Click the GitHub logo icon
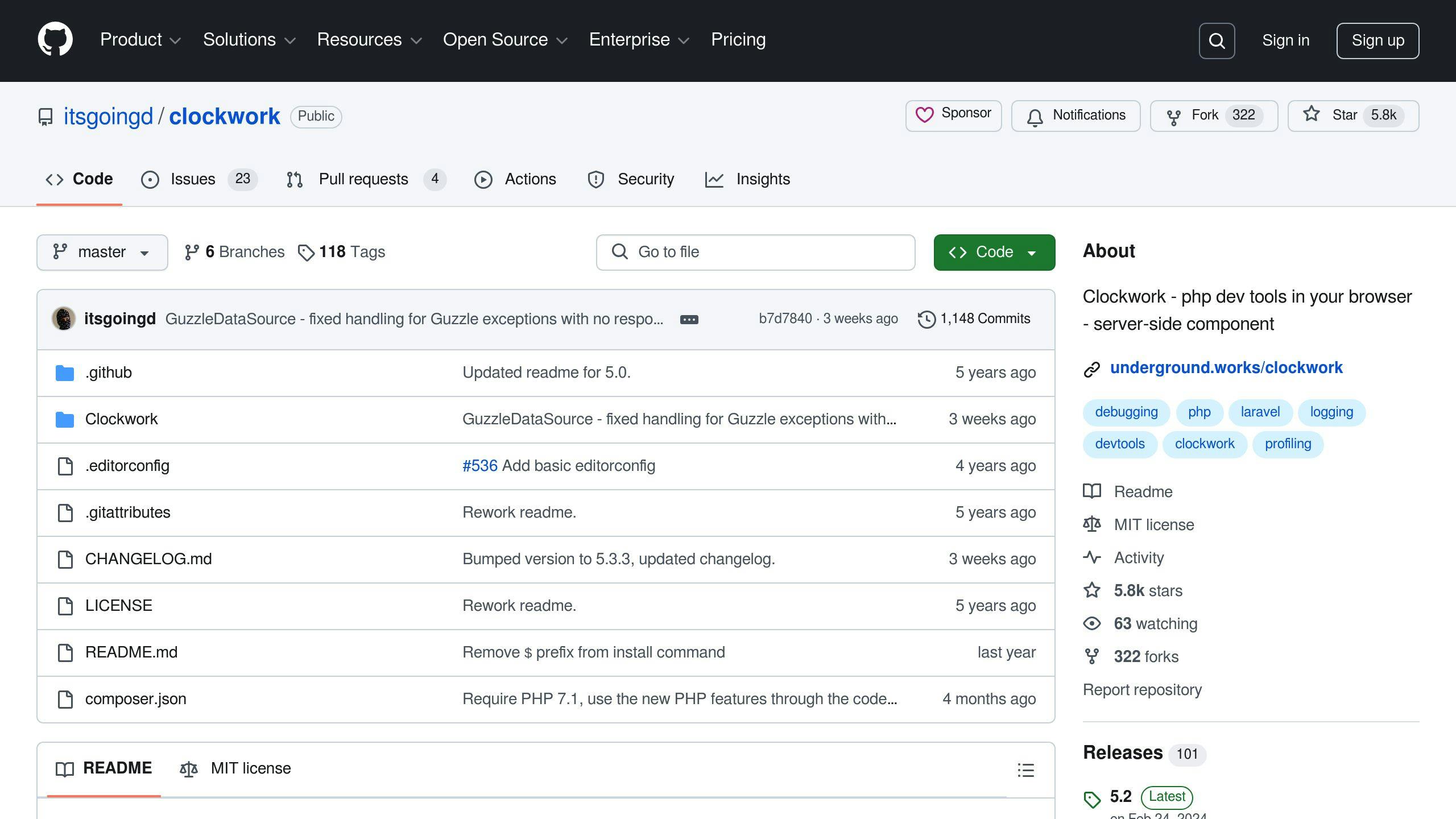Viewport: 1456px width, 819px height. (x=55, y=40)
